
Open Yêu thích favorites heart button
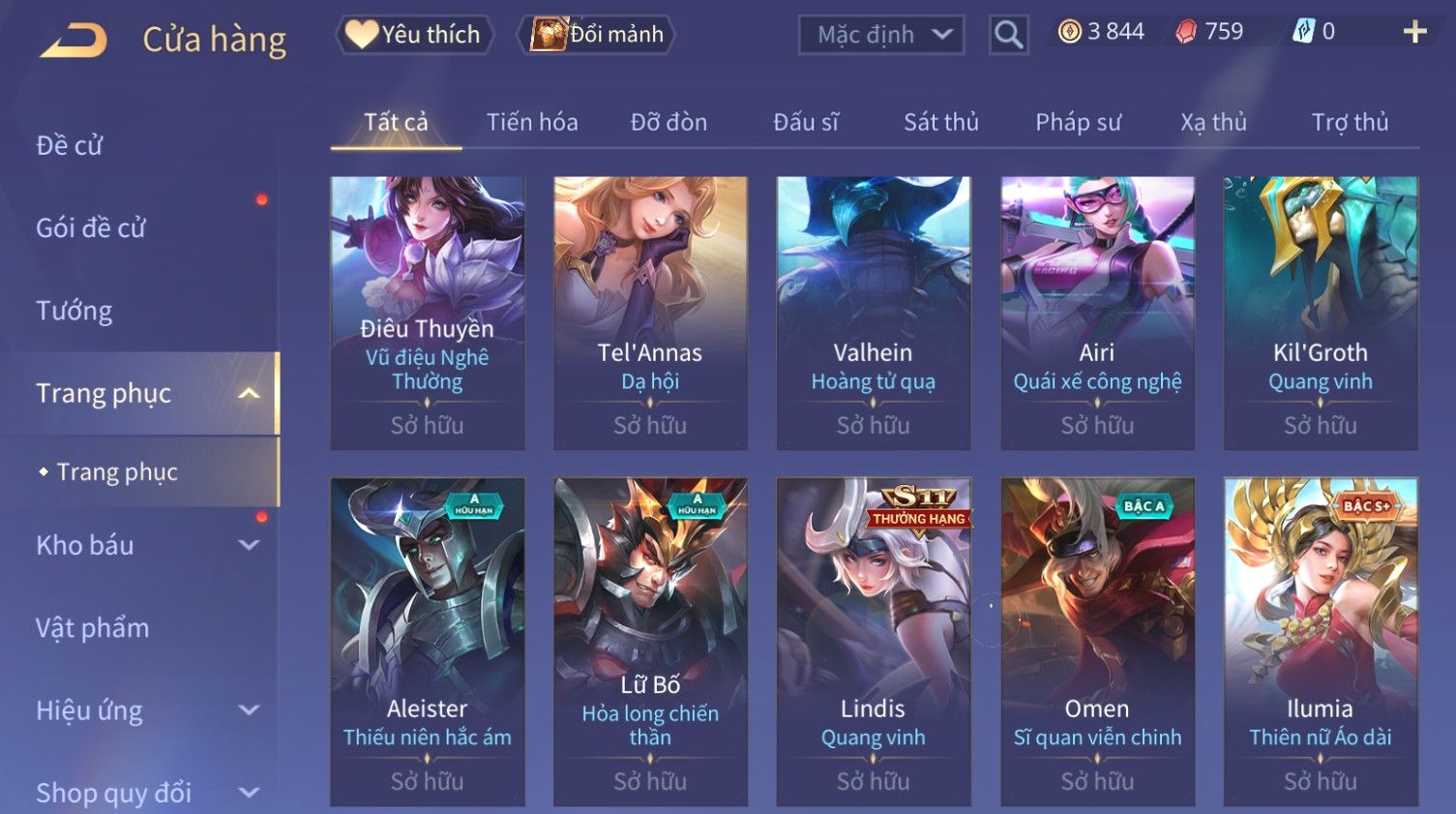point(414,35)
